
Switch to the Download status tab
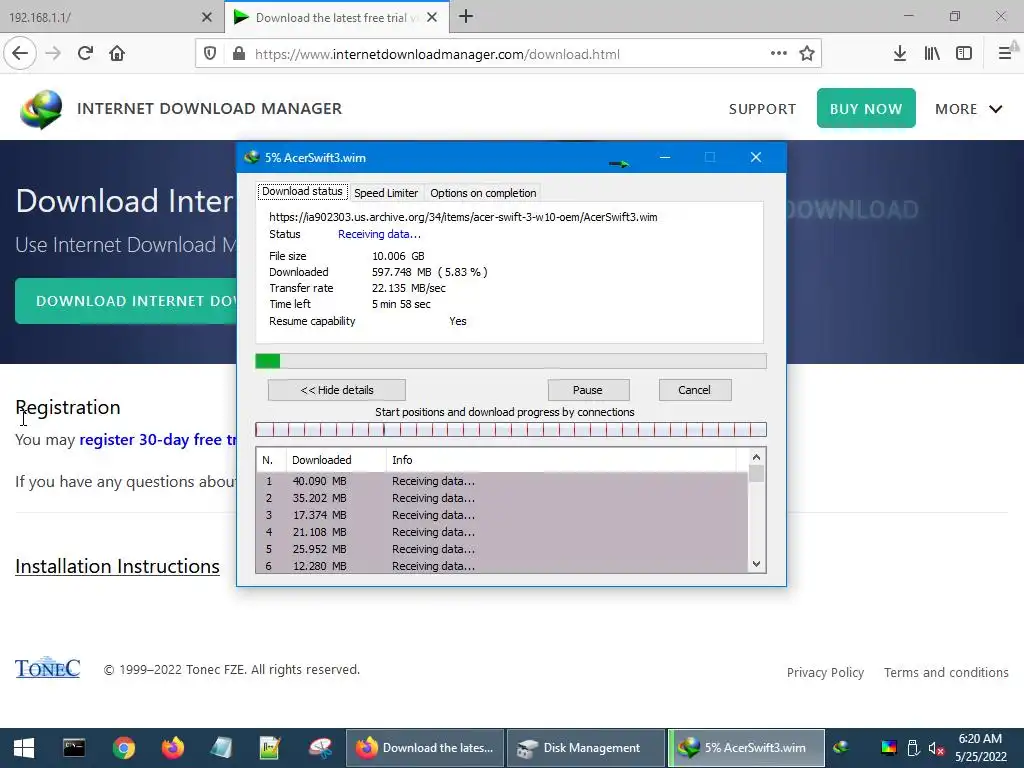click(x=302, y=191)
